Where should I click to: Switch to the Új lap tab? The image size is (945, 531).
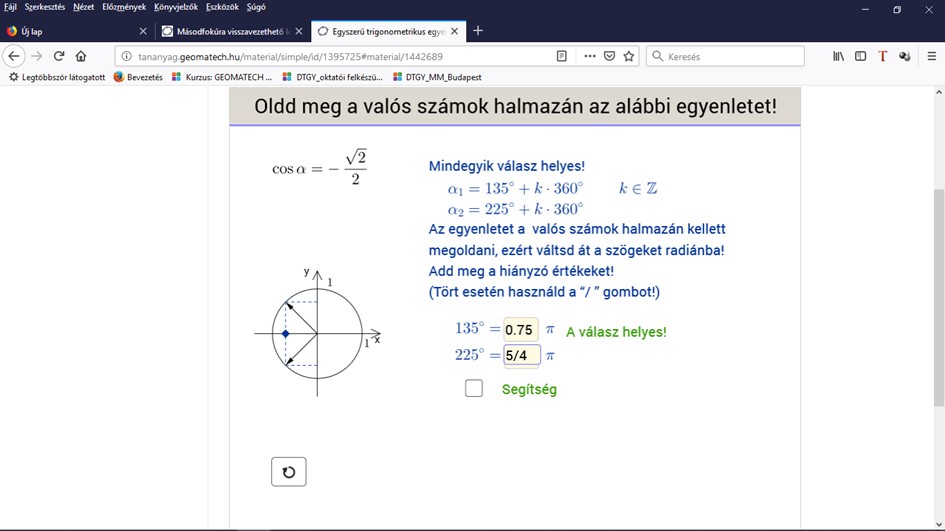coord(77,31)
